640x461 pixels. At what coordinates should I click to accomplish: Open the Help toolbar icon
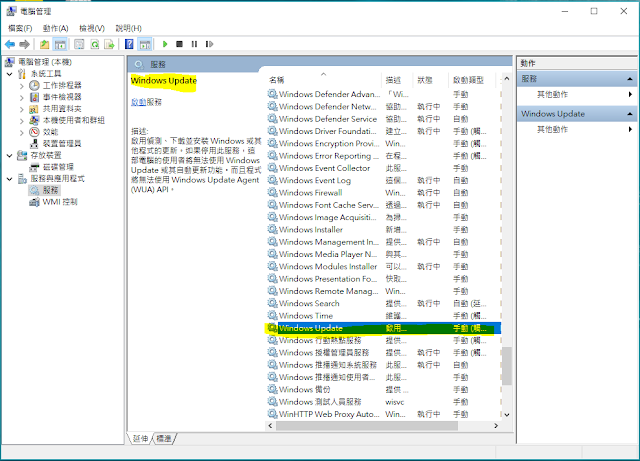[x=129, y=44]
